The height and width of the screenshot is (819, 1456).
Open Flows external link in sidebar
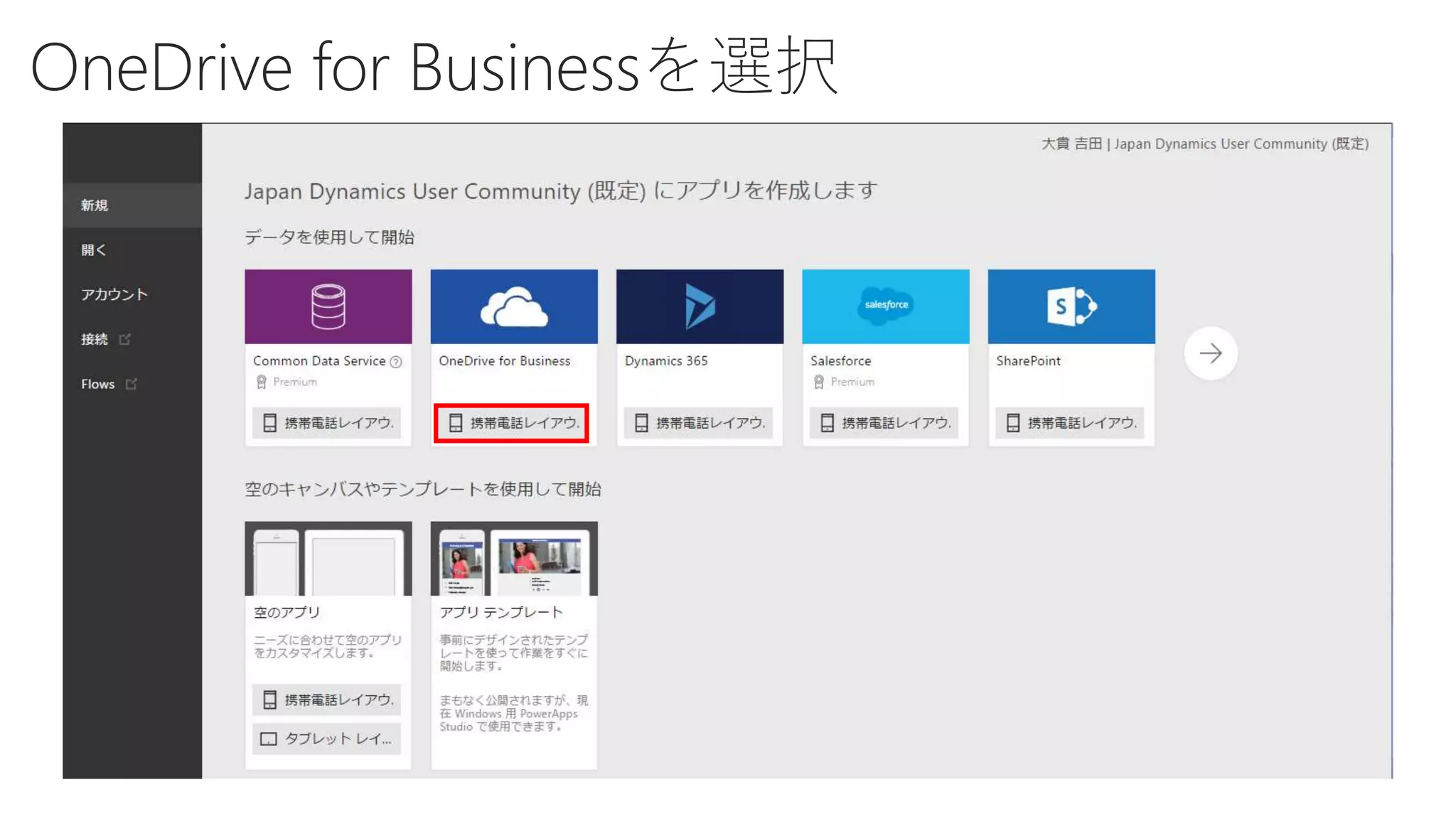[x=132, y=384]
